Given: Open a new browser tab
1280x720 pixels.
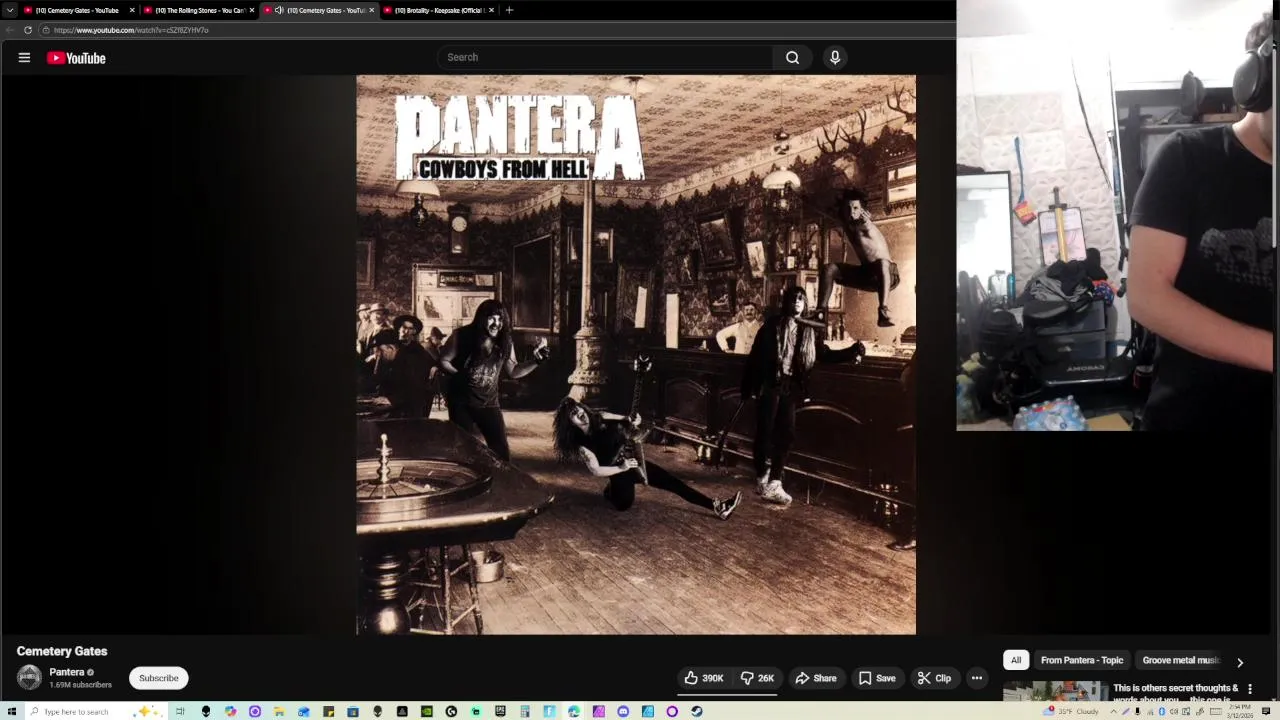Looking at the screenshot, I should click(509, 10).
